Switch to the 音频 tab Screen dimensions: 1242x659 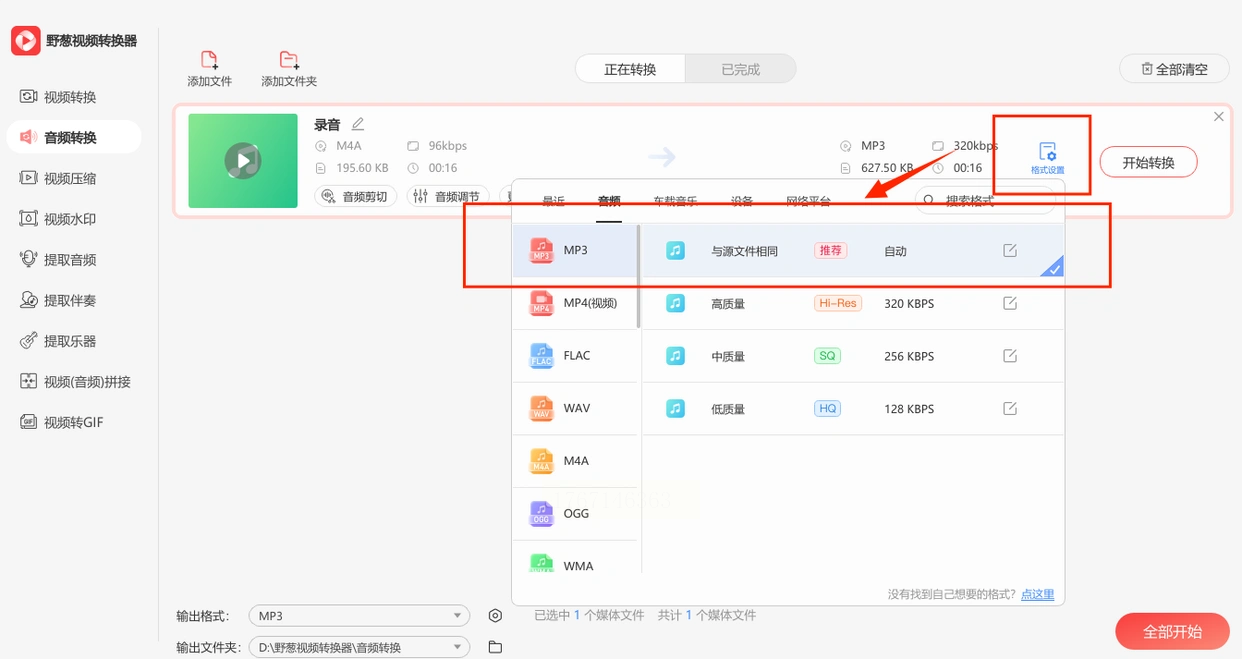[609, 201]
